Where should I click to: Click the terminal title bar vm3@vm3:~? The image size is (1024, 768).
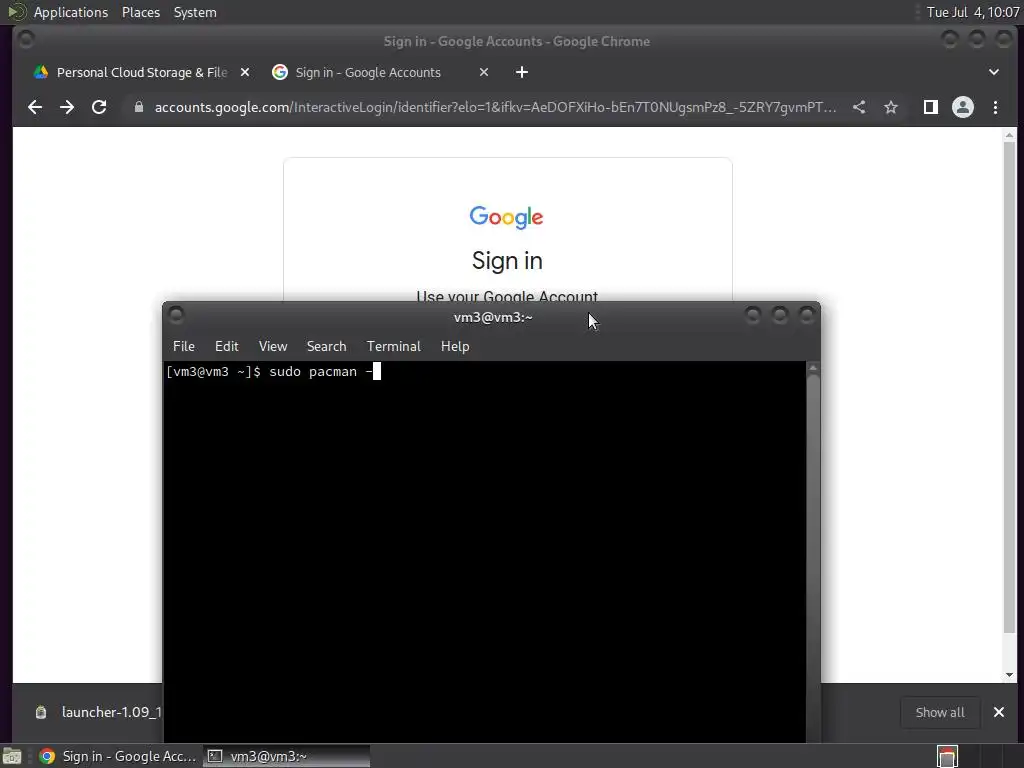tap(493, 317)
